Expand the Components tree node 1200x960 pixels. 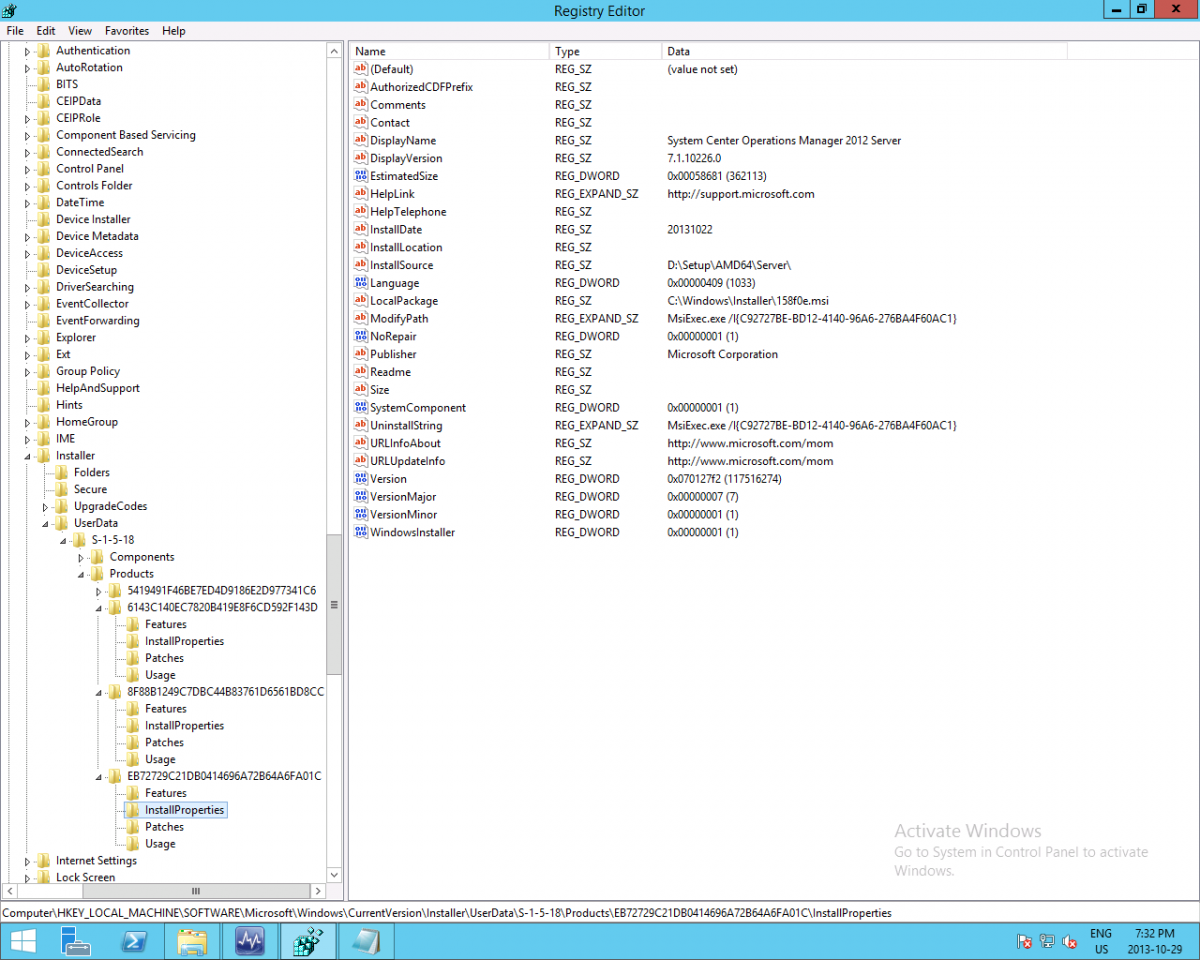[82, 557]
